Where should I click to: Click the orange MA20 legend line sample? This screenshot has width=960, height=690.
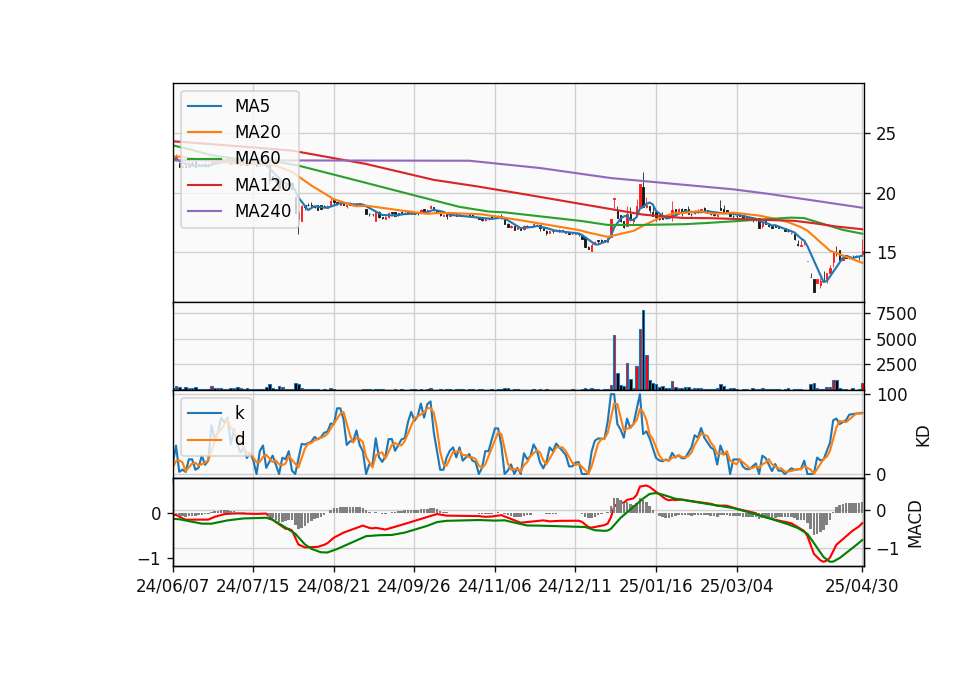click(204, 132)
